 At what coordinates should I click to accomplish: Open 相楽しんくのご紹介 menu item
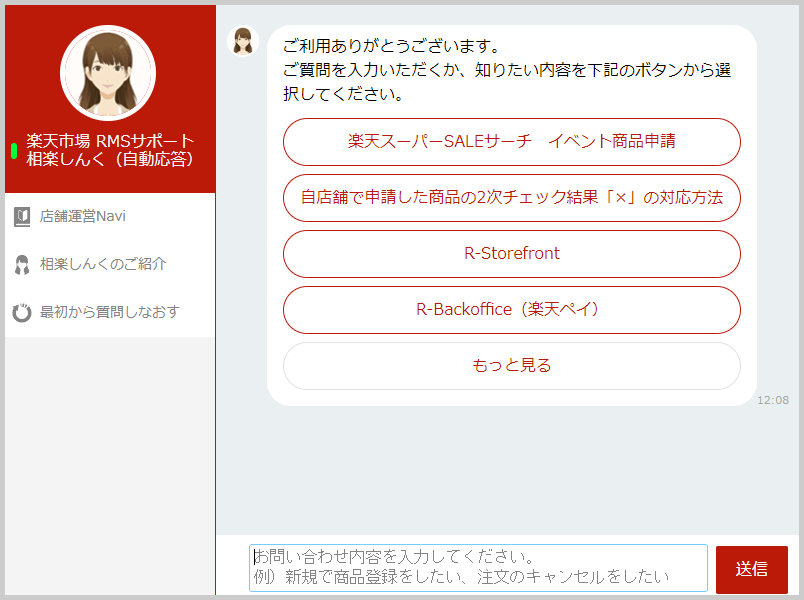[x=110, y=265]
